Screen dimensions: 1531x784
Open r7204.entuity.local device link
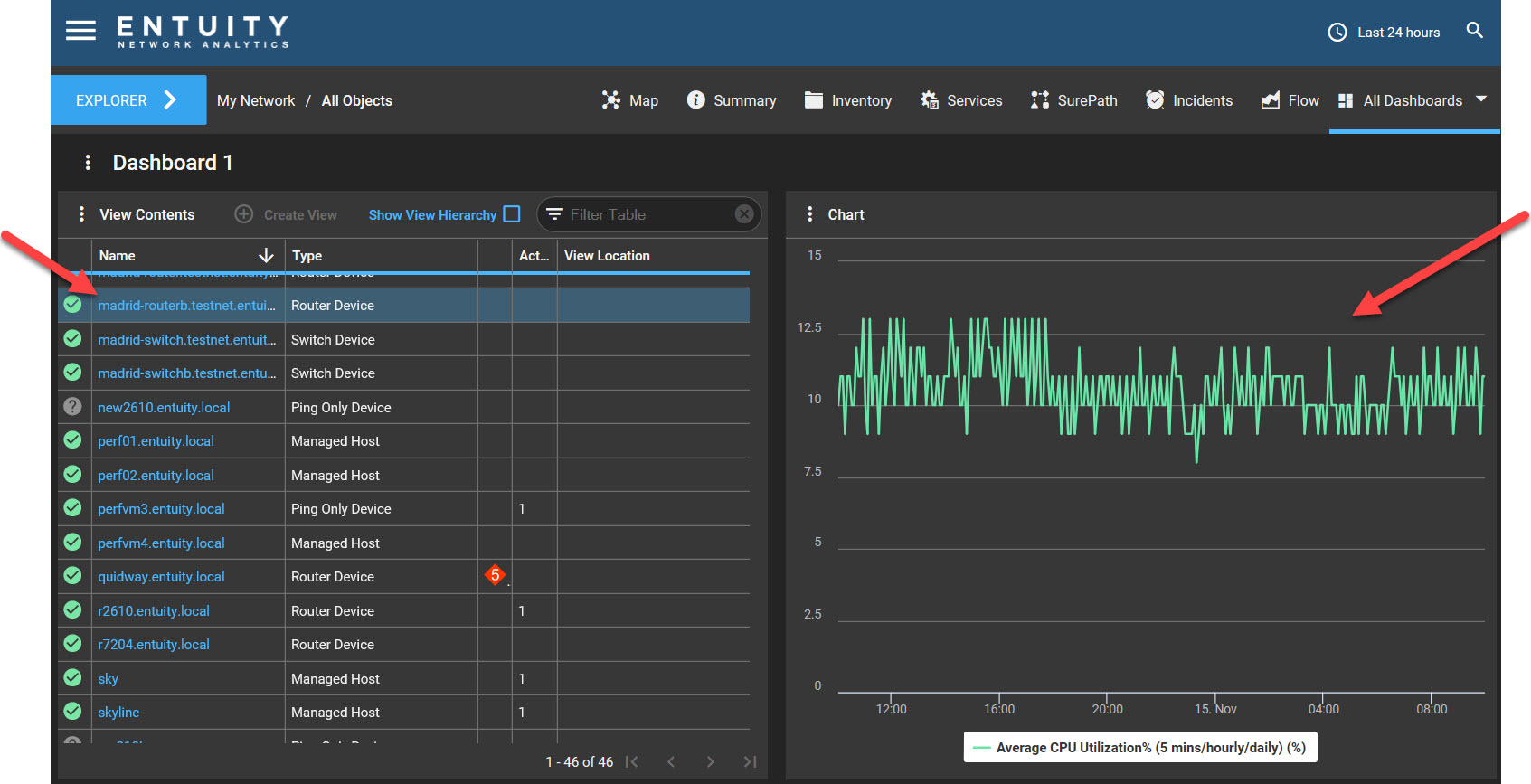pyautogui.click(x=154, y=645)
